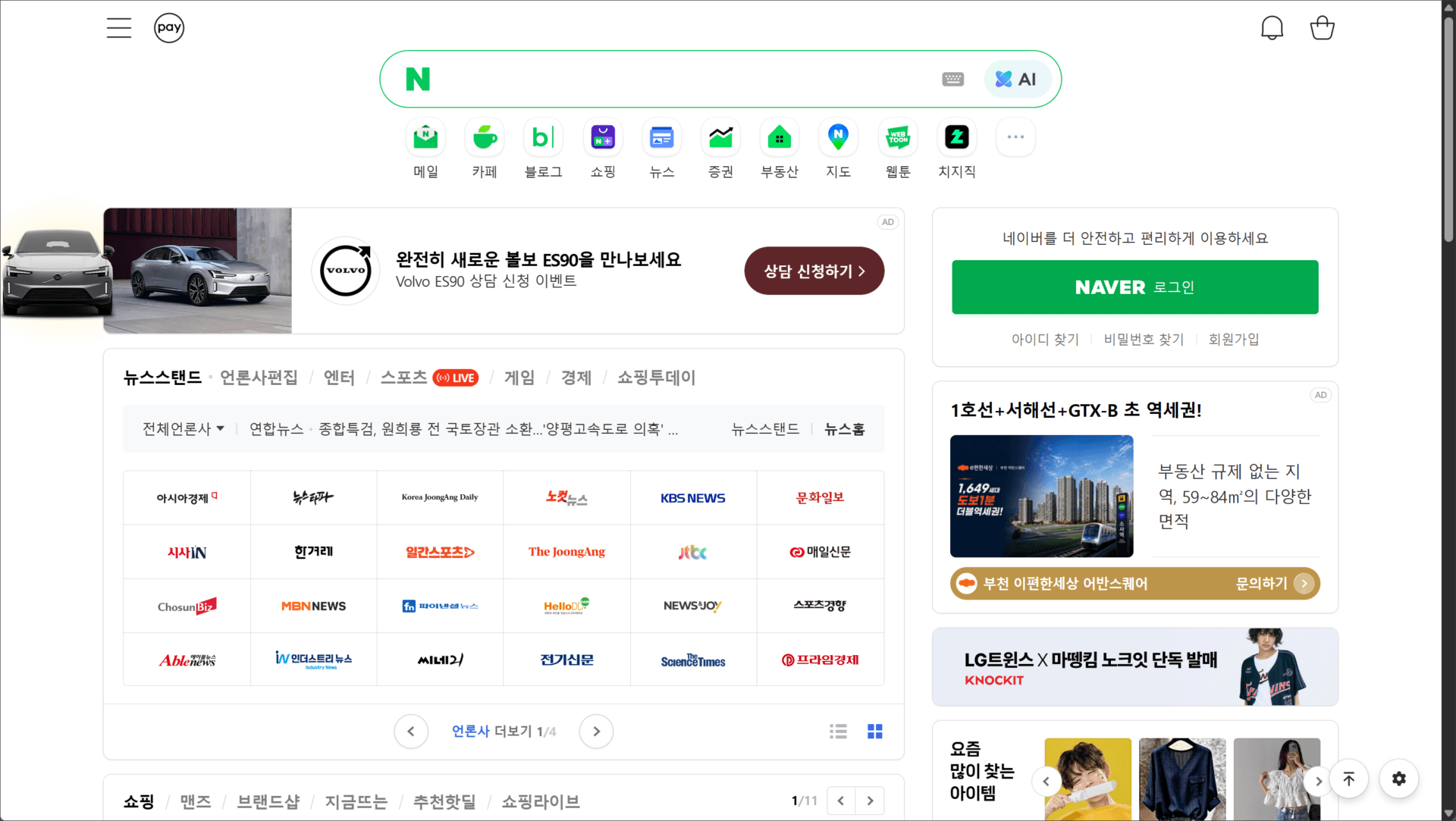
Task: Open the 메일 shortcut icon
Action: 425,137
